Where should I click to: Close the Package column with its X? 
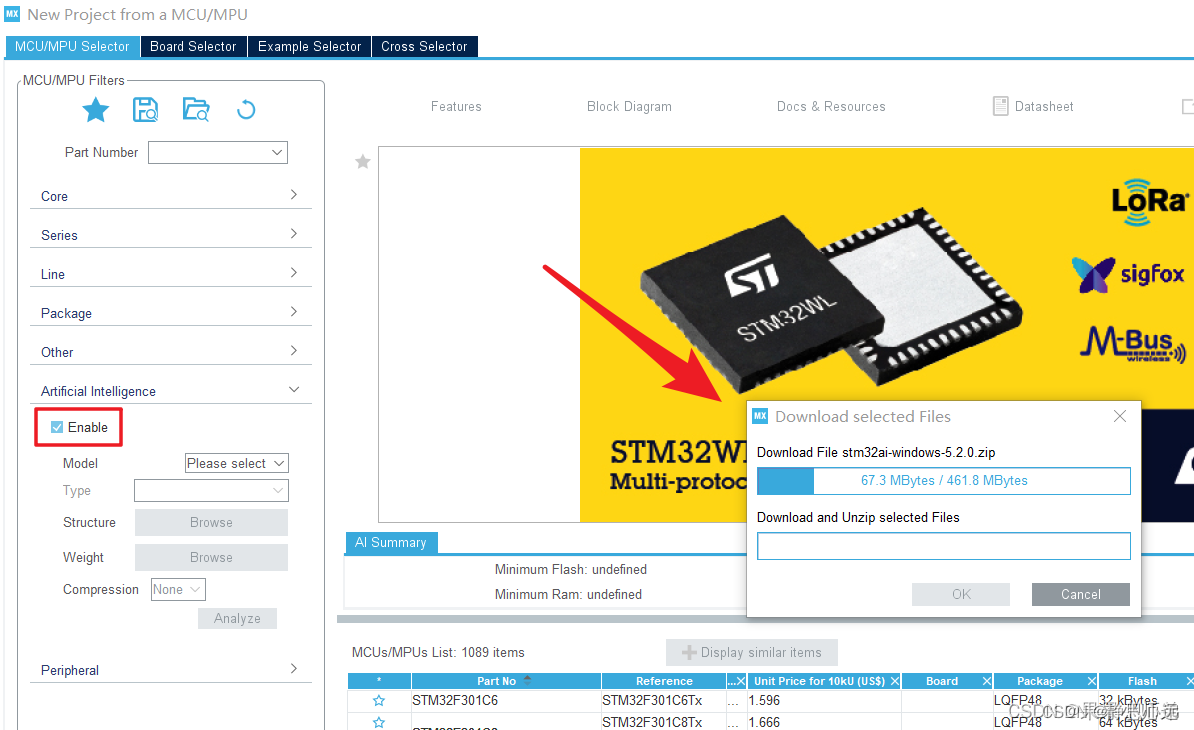tap(1092, 681)
